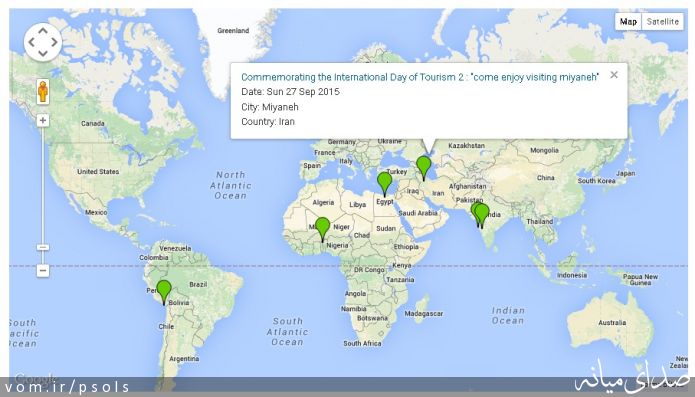The image size is (695, 397).
Task: Zoom out with the minus button
Action: pos(43,270)
